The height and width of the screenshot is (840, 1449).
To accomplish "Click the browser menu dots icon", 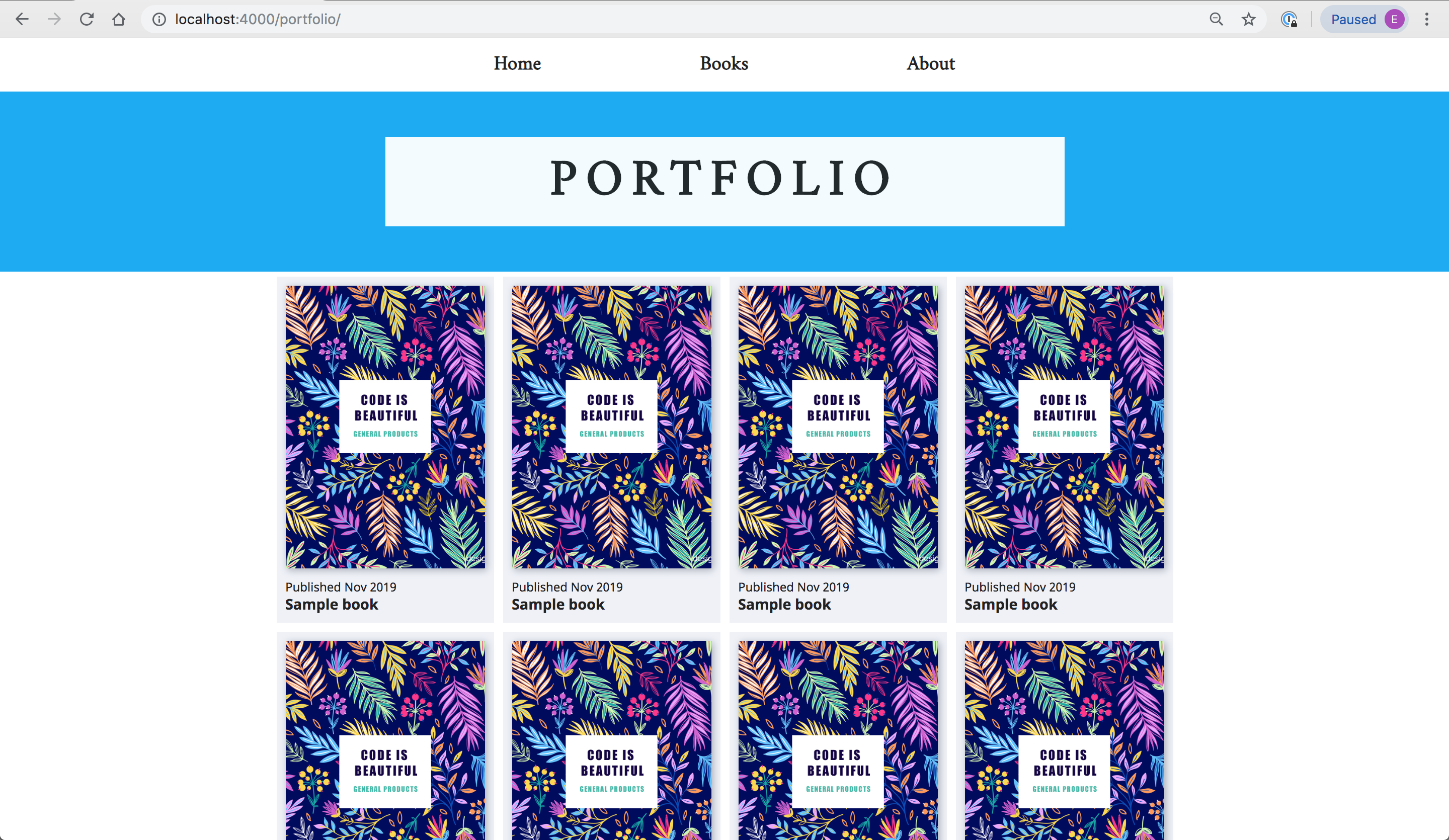I will [x=1429, y=19].
